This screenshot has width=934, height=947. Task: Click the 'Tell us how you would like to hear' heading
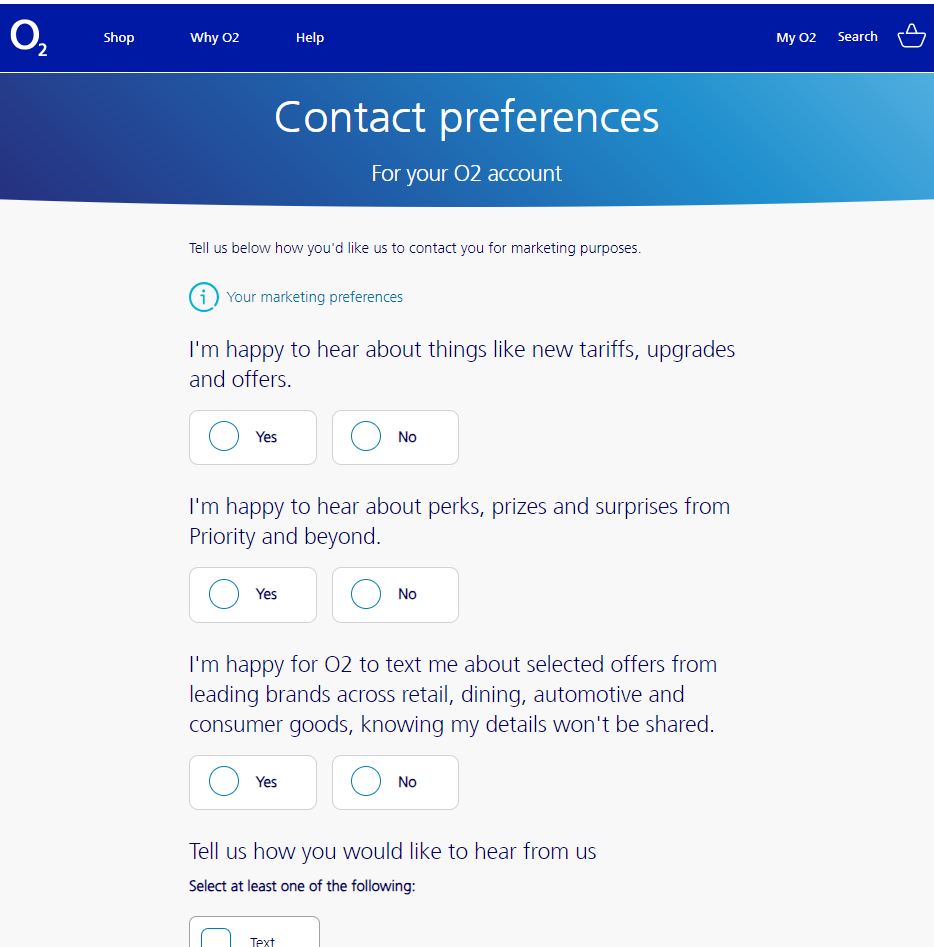click(393, 851)
